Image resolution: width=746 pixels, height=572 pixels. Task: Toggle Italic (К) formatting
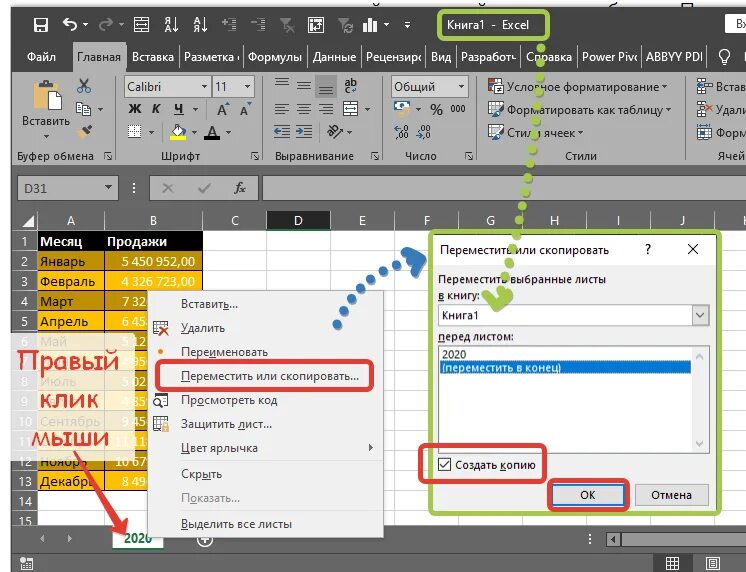click(x=156, y=109)
